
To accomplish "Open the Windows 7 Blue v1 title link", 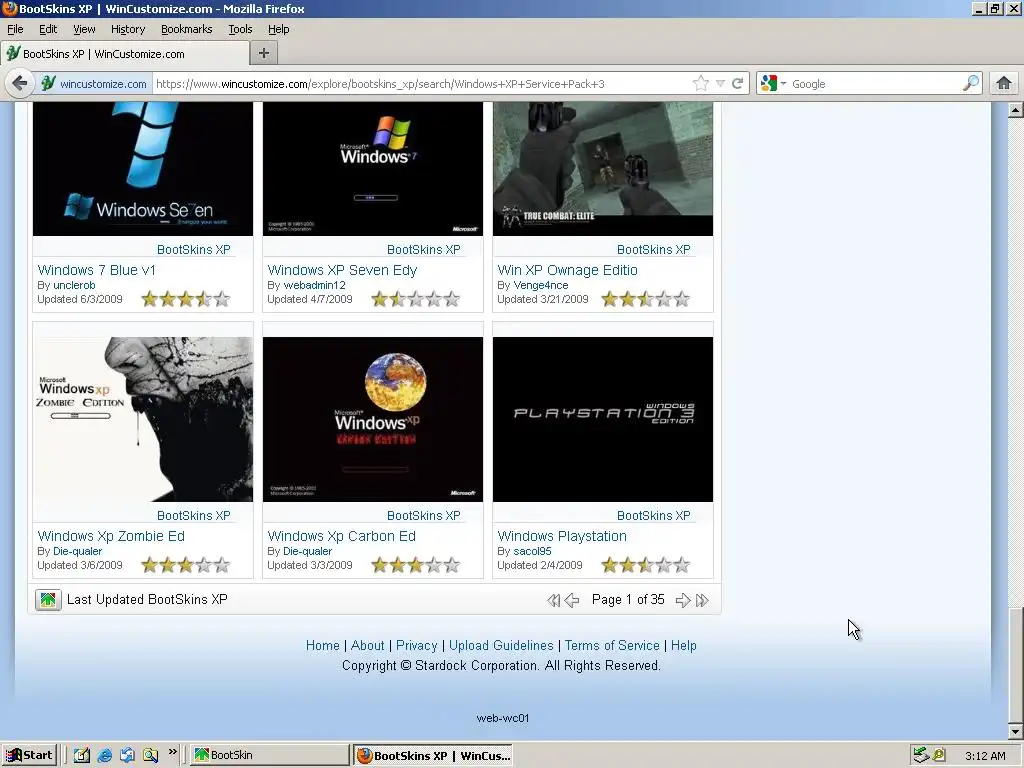I will coord(97,270).
